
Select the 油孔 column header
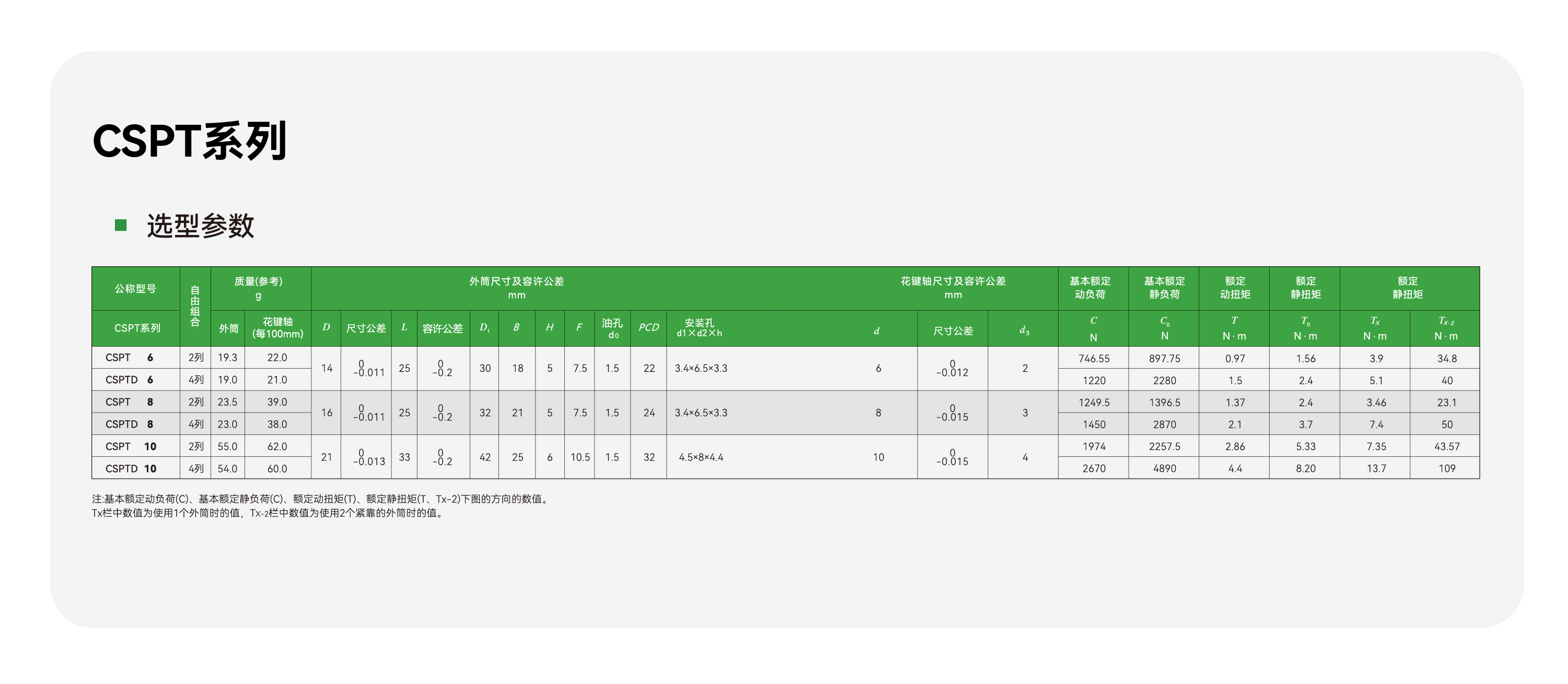pyautogui.click(x=612, y=328)
